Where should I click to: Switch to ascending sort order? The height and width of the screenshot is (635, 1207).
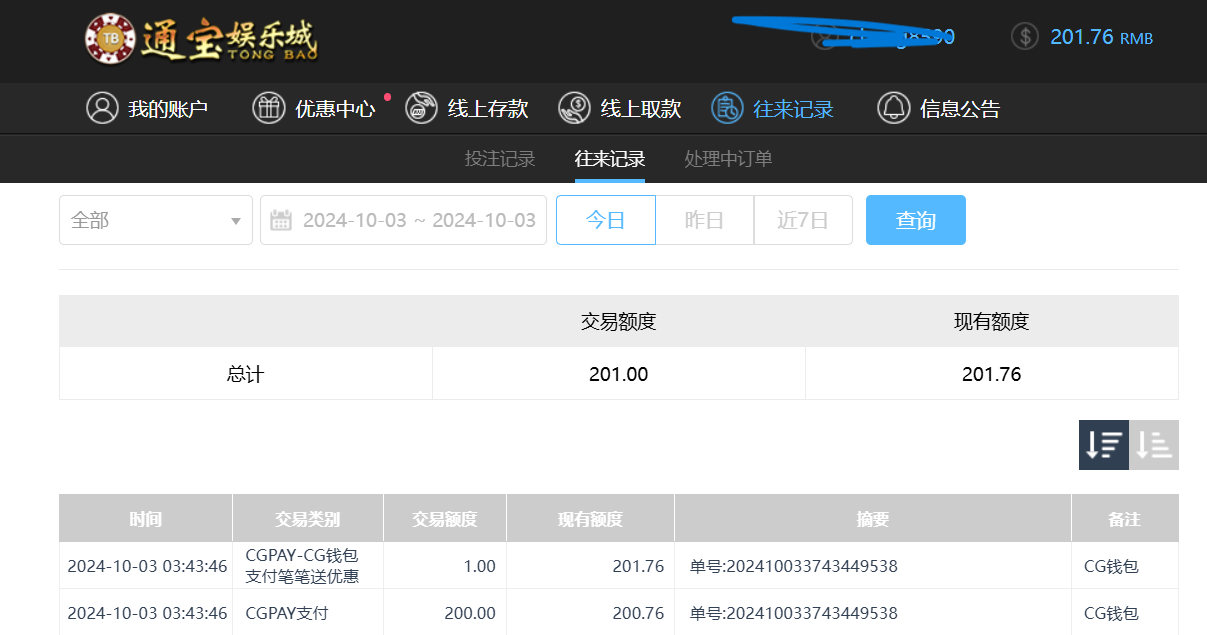click(x=1154, y=443)
